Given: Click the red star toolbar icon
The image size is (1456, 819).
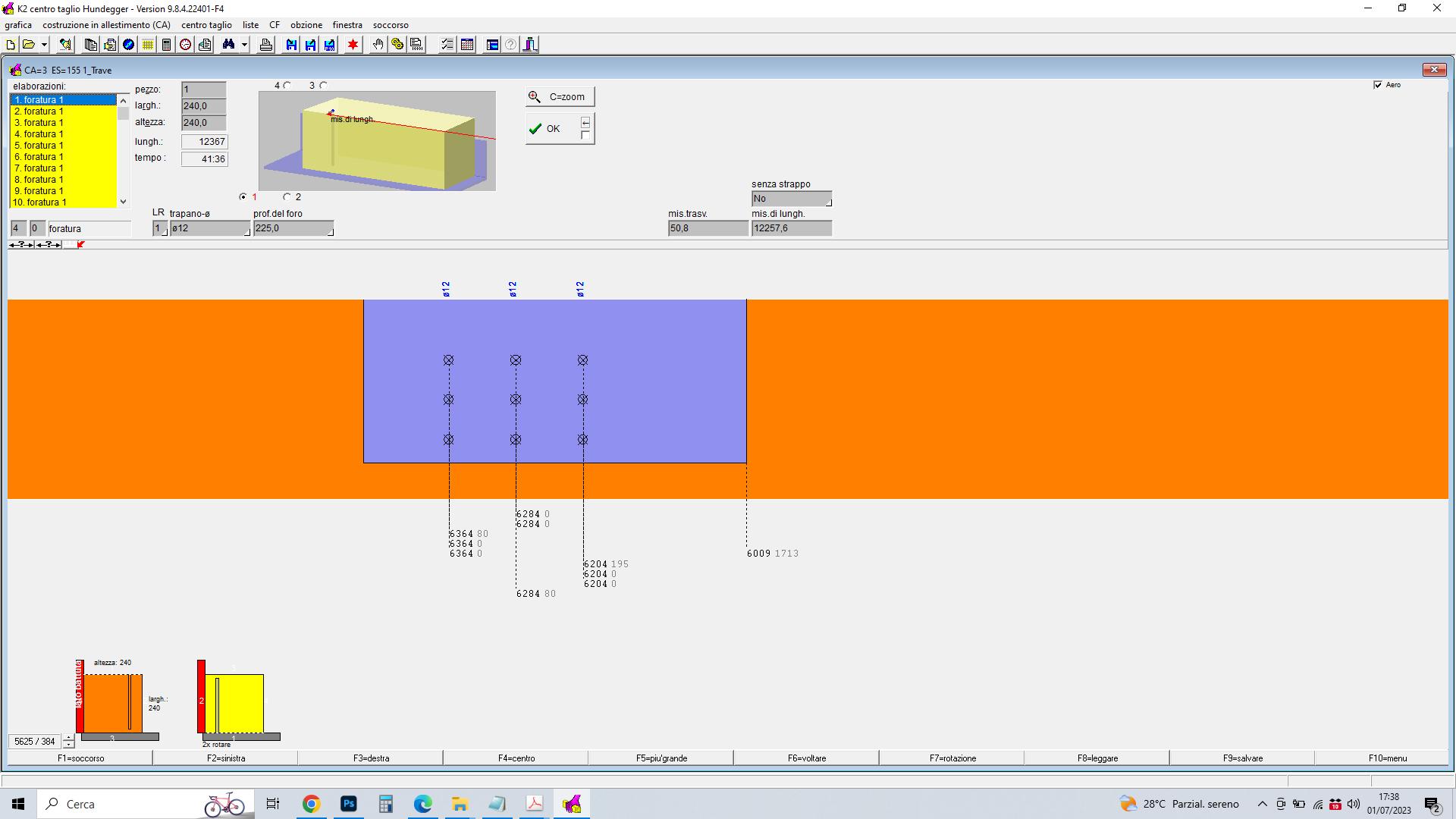Looking at the screenshot, I should pos(353,45).
